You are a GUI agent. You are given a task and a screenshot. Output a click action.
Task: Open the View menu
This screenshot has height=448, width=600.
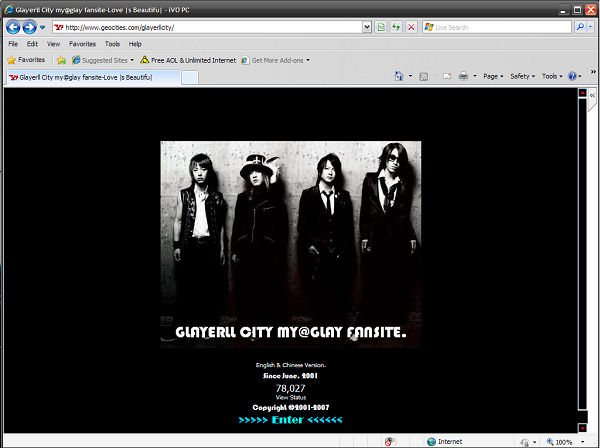coord(53,44)
